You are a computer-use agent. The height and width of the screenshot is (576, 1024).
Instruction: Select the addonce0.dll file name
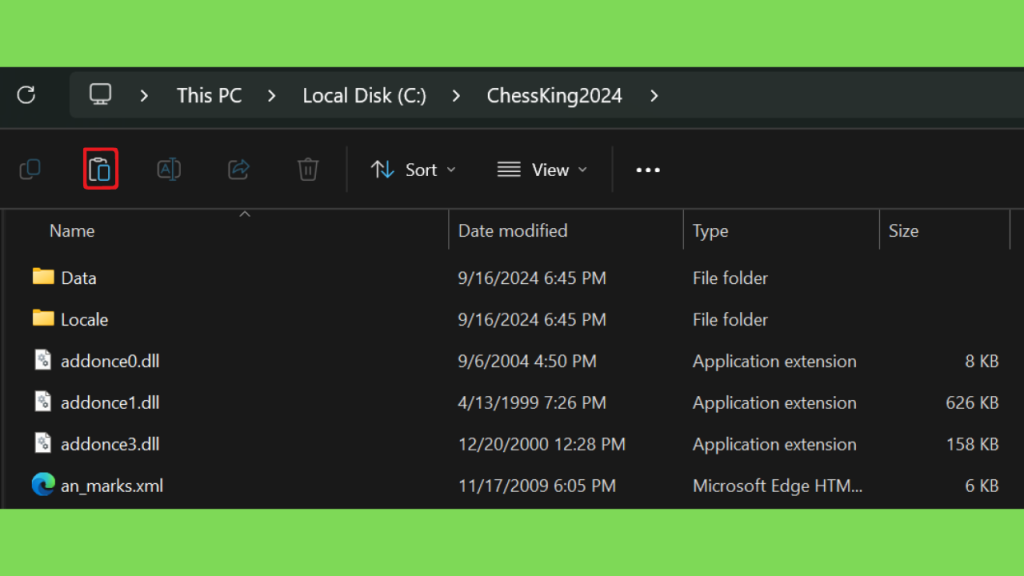pyautogui.click(x=110, y=361)
